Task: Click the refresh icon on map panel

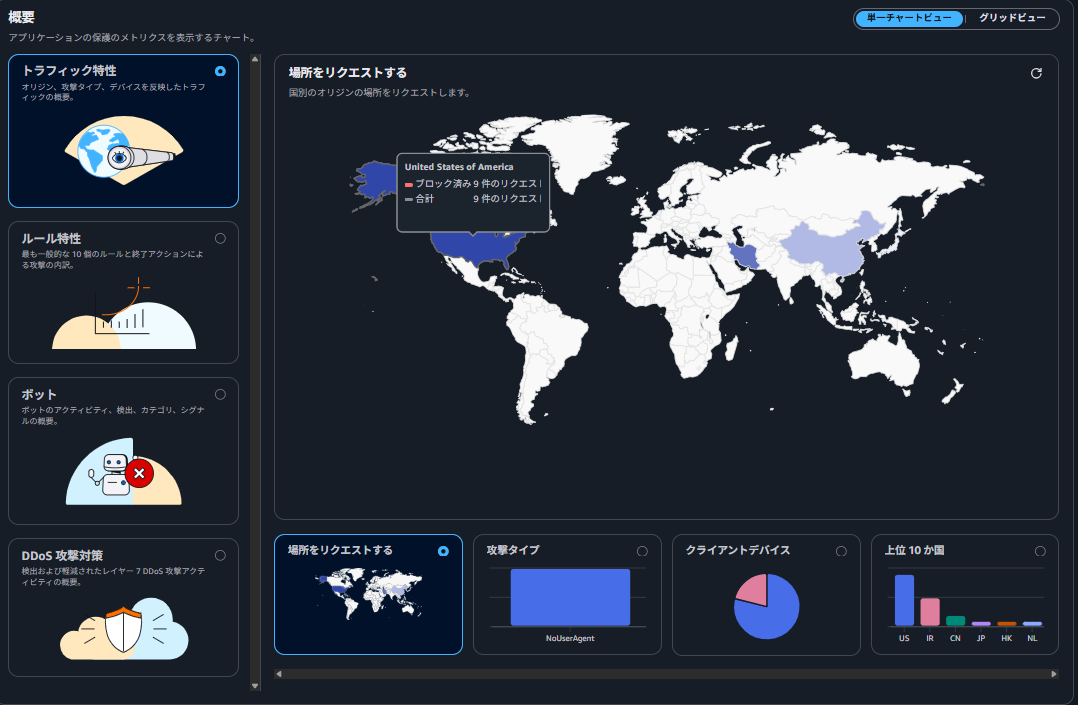Action: click(x=1036, y=73)
